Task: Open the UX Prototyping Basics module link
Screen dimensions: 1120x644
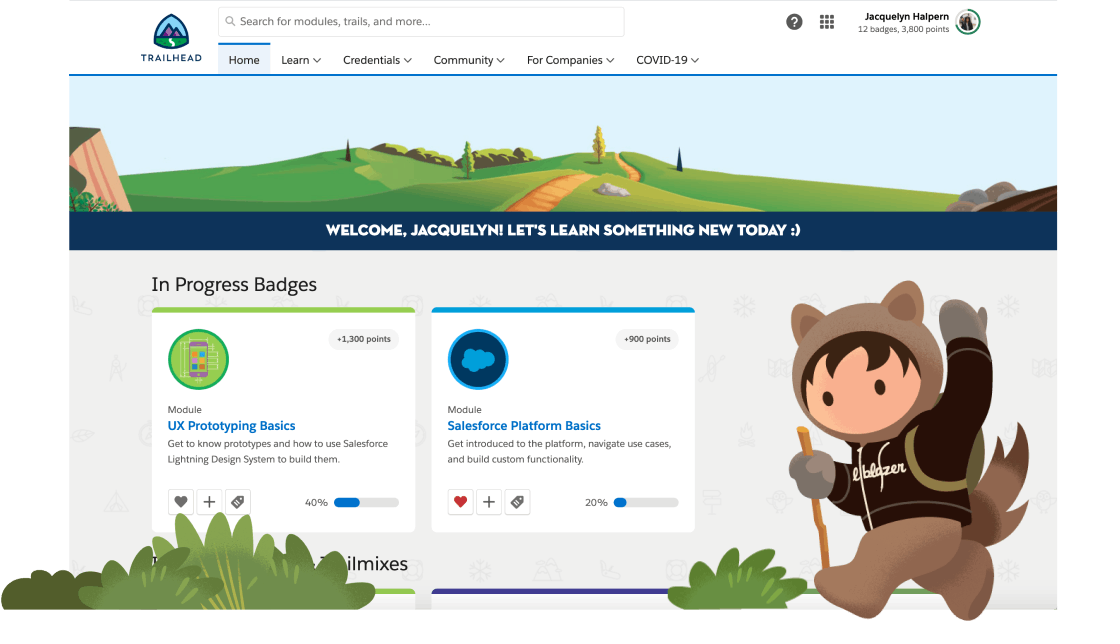Action: tap(231, 426)
